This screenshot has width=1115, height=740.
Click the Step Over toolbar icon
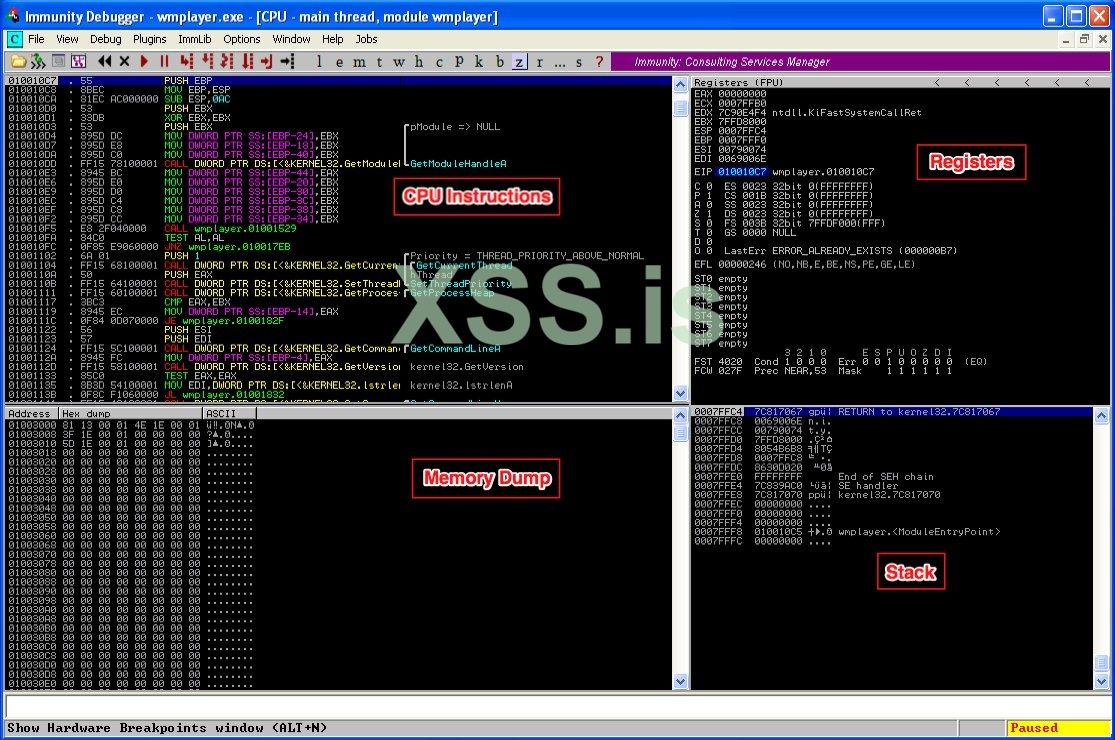point(207,62)
